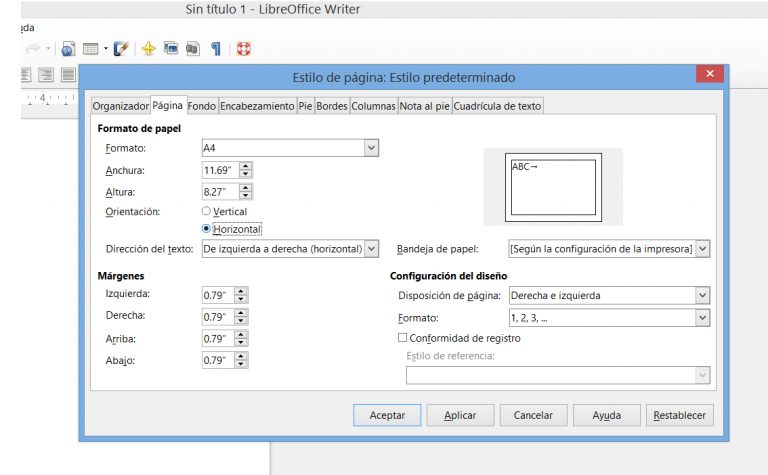Expand the paper Formato A4 dropdown
The image size is (768, 475).
[x=371, y=148]
